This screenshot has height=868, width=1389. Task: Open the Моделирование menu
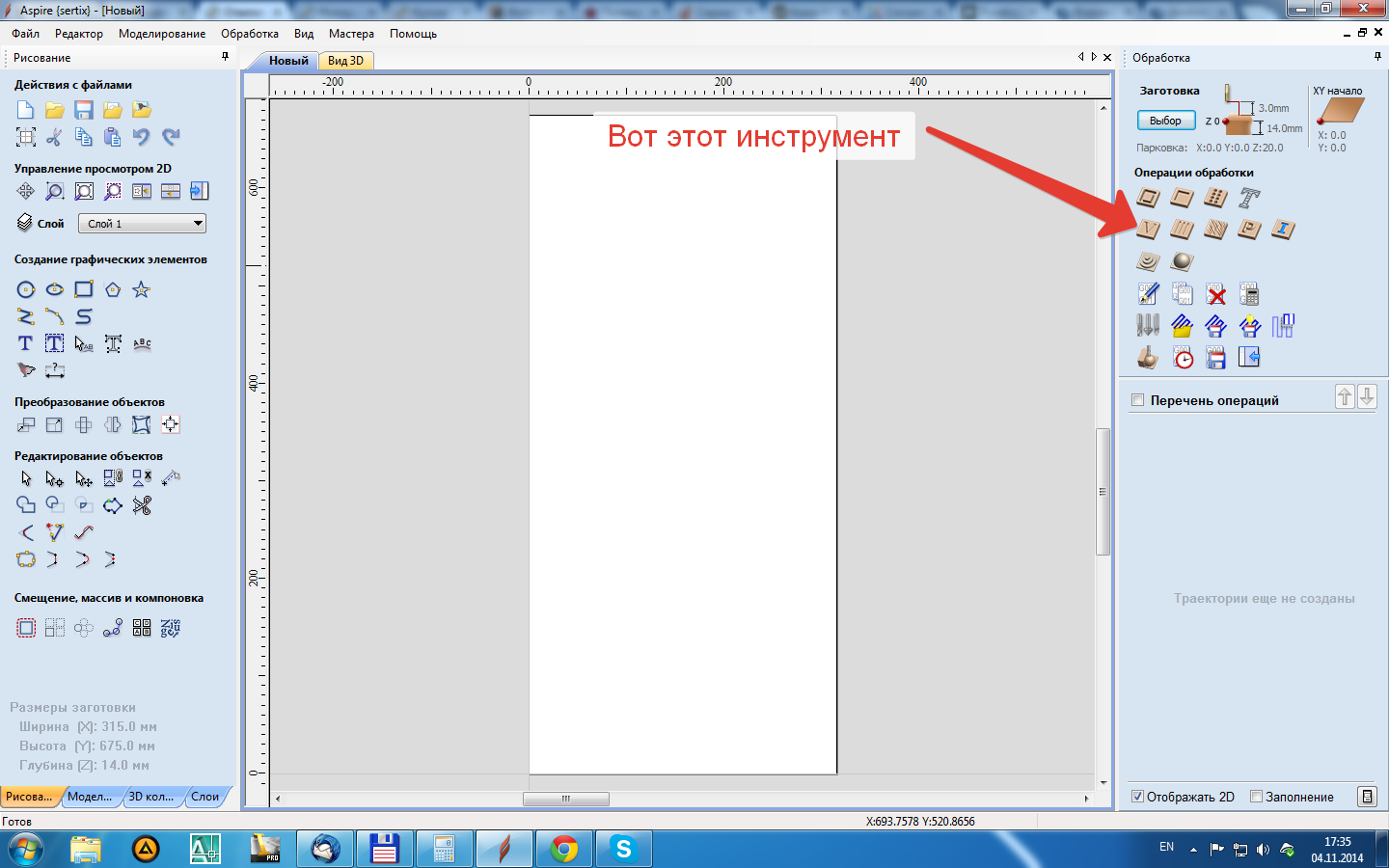162,34
